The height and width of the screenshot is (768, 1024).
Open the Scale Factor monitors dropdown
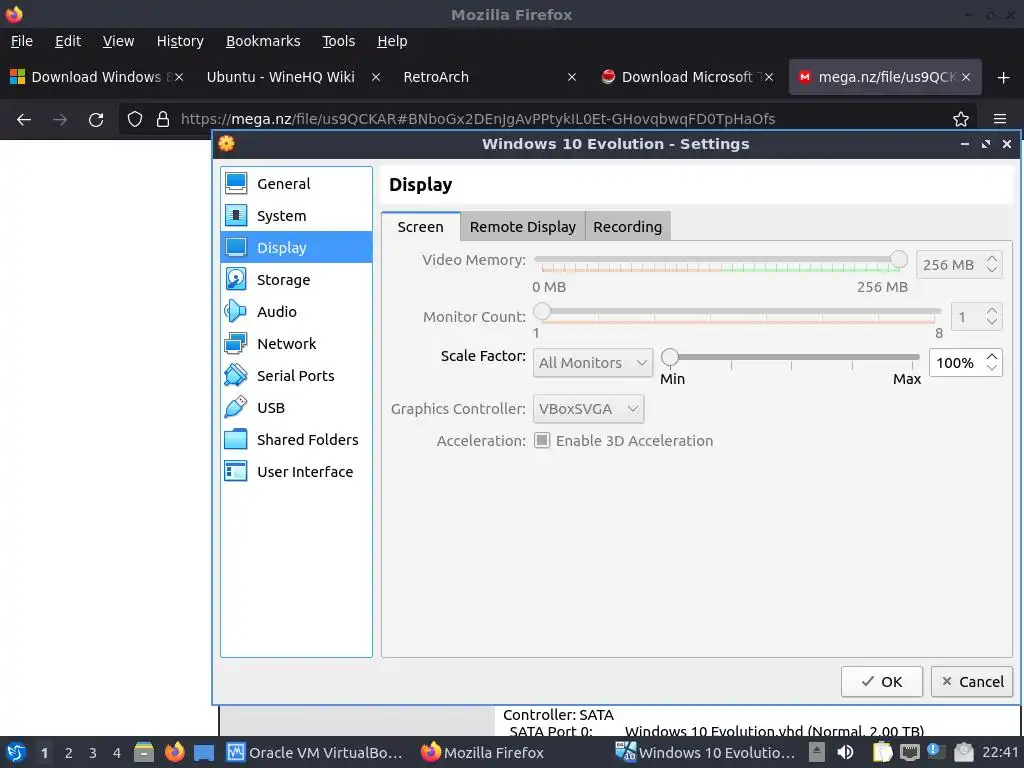(x=593, y=362)
